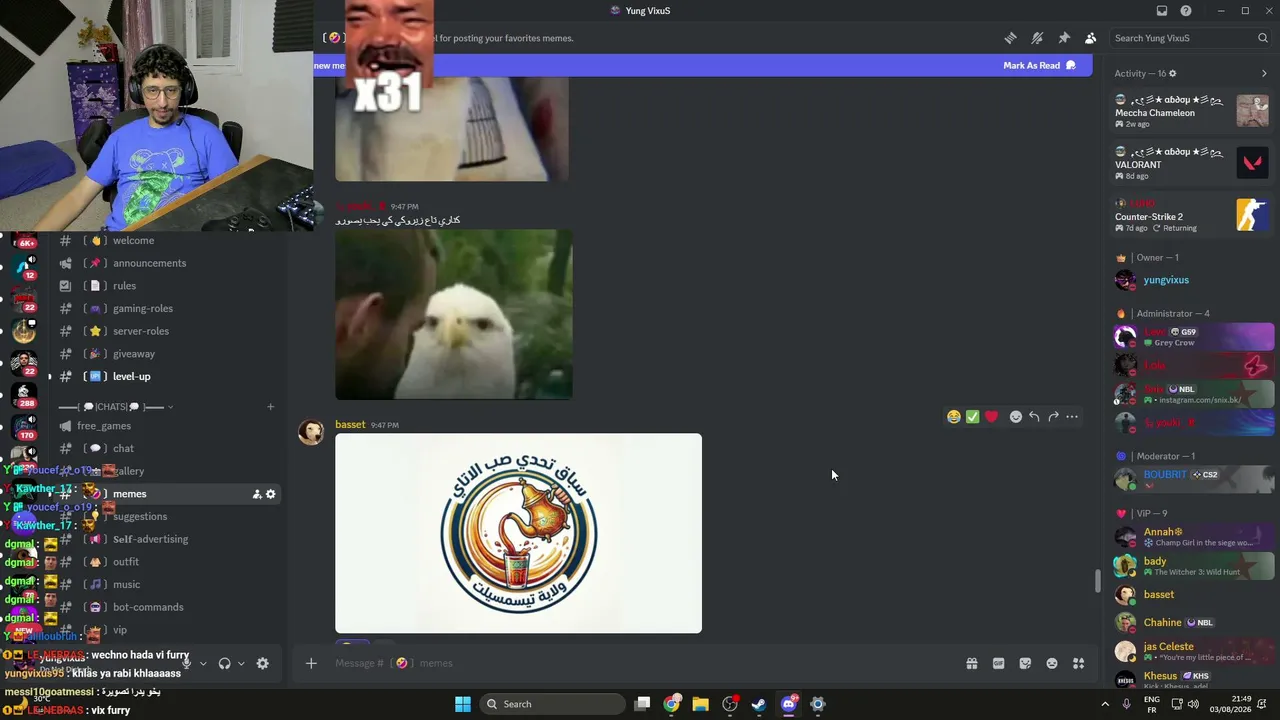
Task: Show pinned messages
Action: (x=1064, y=38)
